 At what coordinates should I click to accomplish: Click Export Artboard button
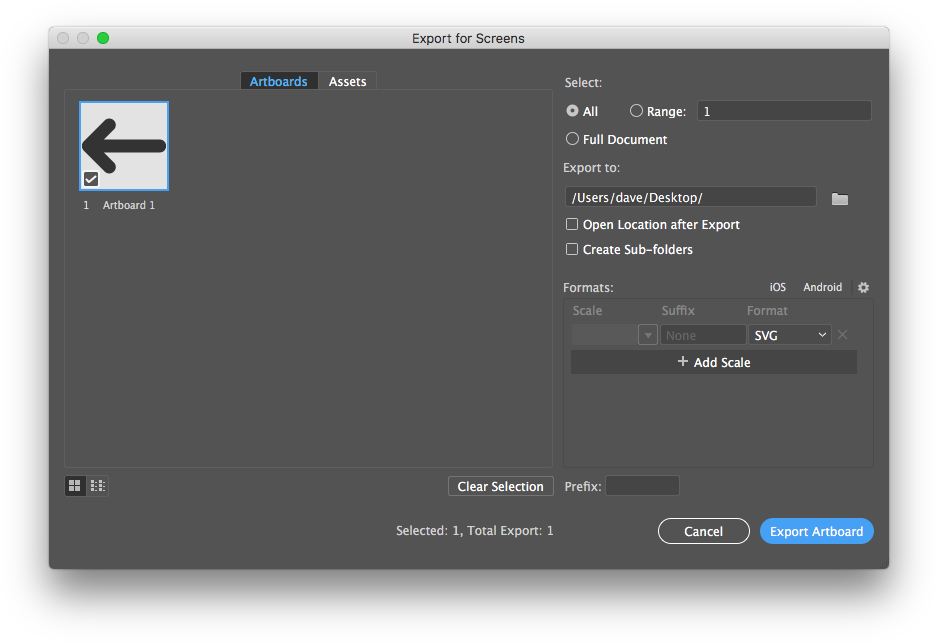[816, 531]
